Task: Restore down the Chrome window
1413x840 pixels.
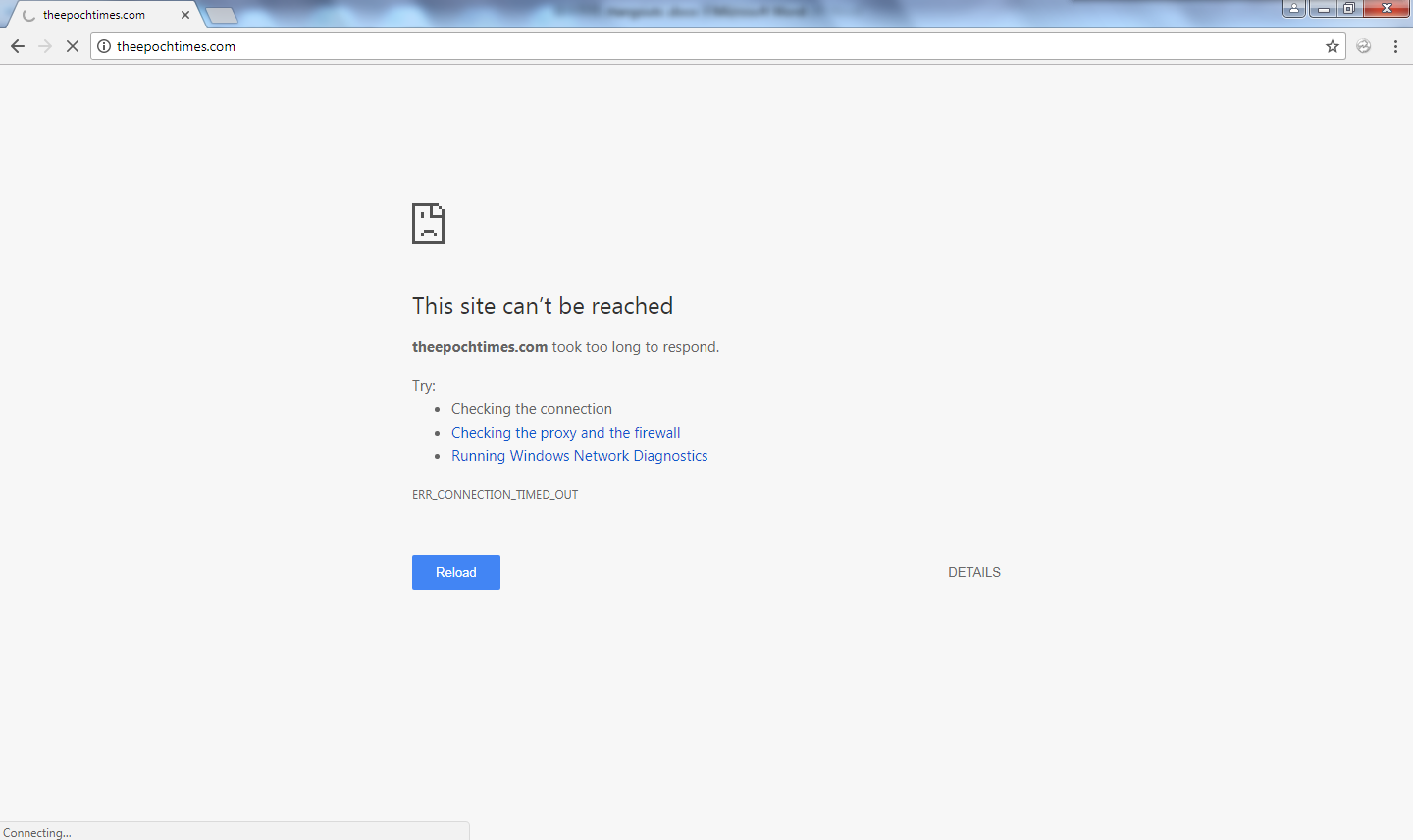Action: [1348, 8]
